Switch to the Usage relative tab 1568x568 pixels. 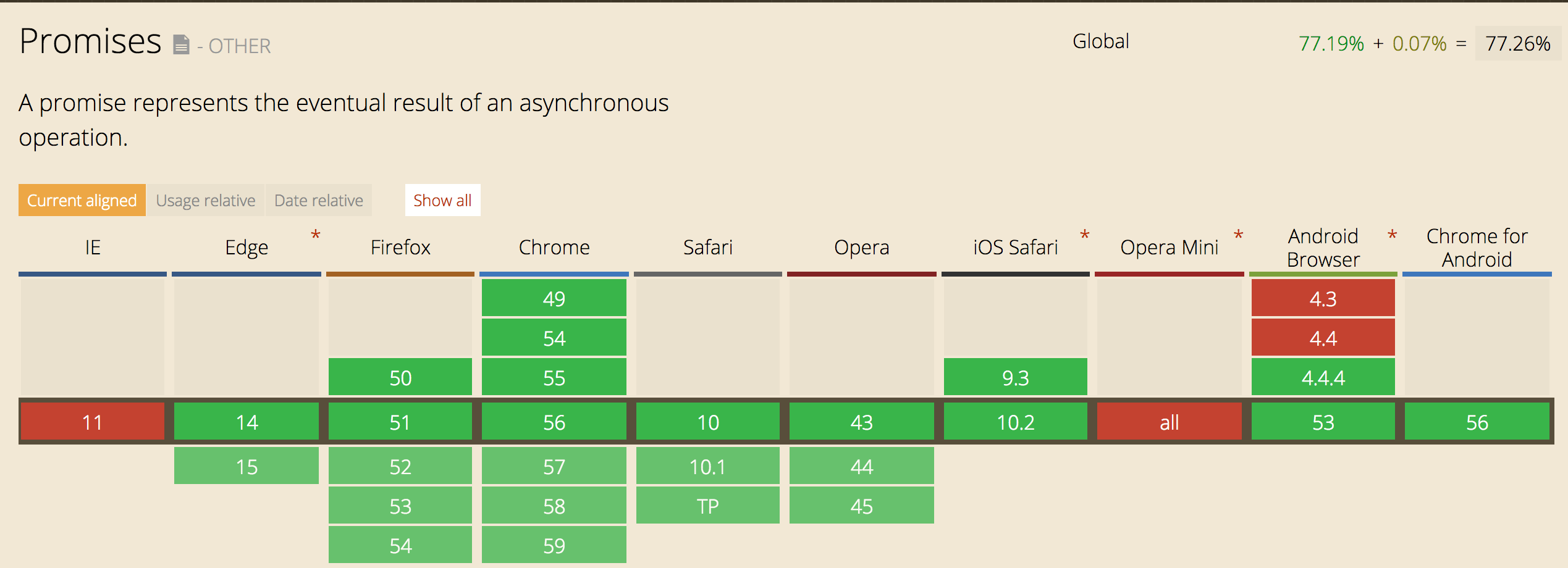tap(206, 200)
